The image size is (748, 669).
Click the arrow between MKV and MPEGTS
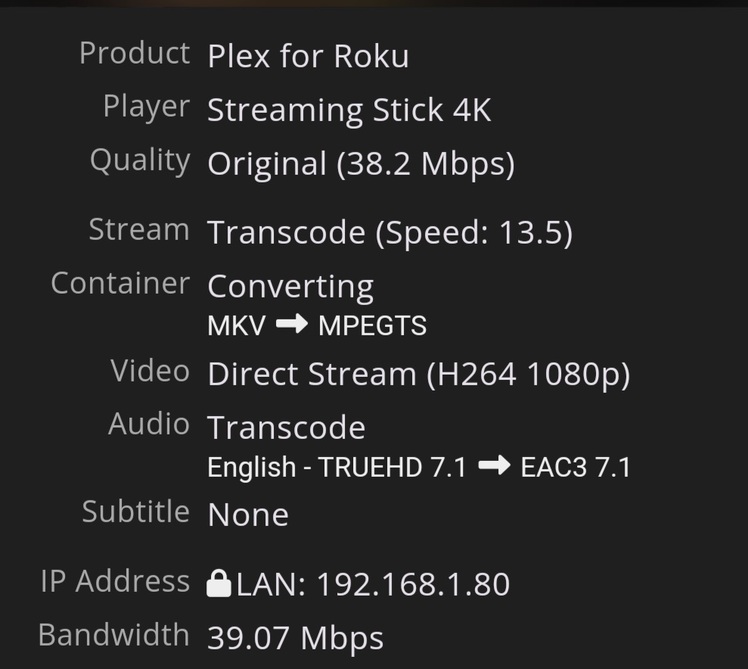[x=289, y=324]
